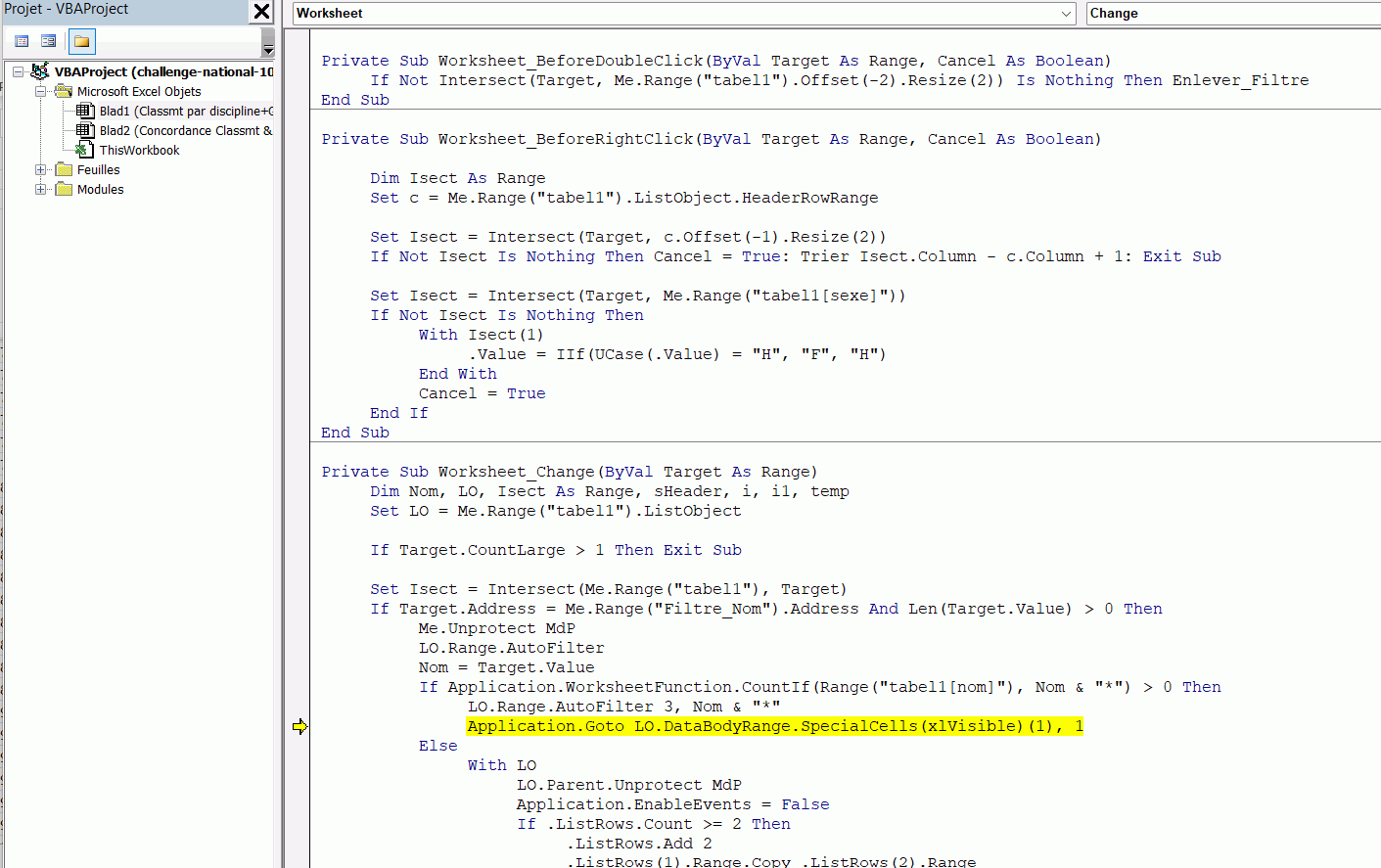The image size is (1381, 868).
Task: Click the Microsoft Excel Objets folder icon
Action: point(64,91)
